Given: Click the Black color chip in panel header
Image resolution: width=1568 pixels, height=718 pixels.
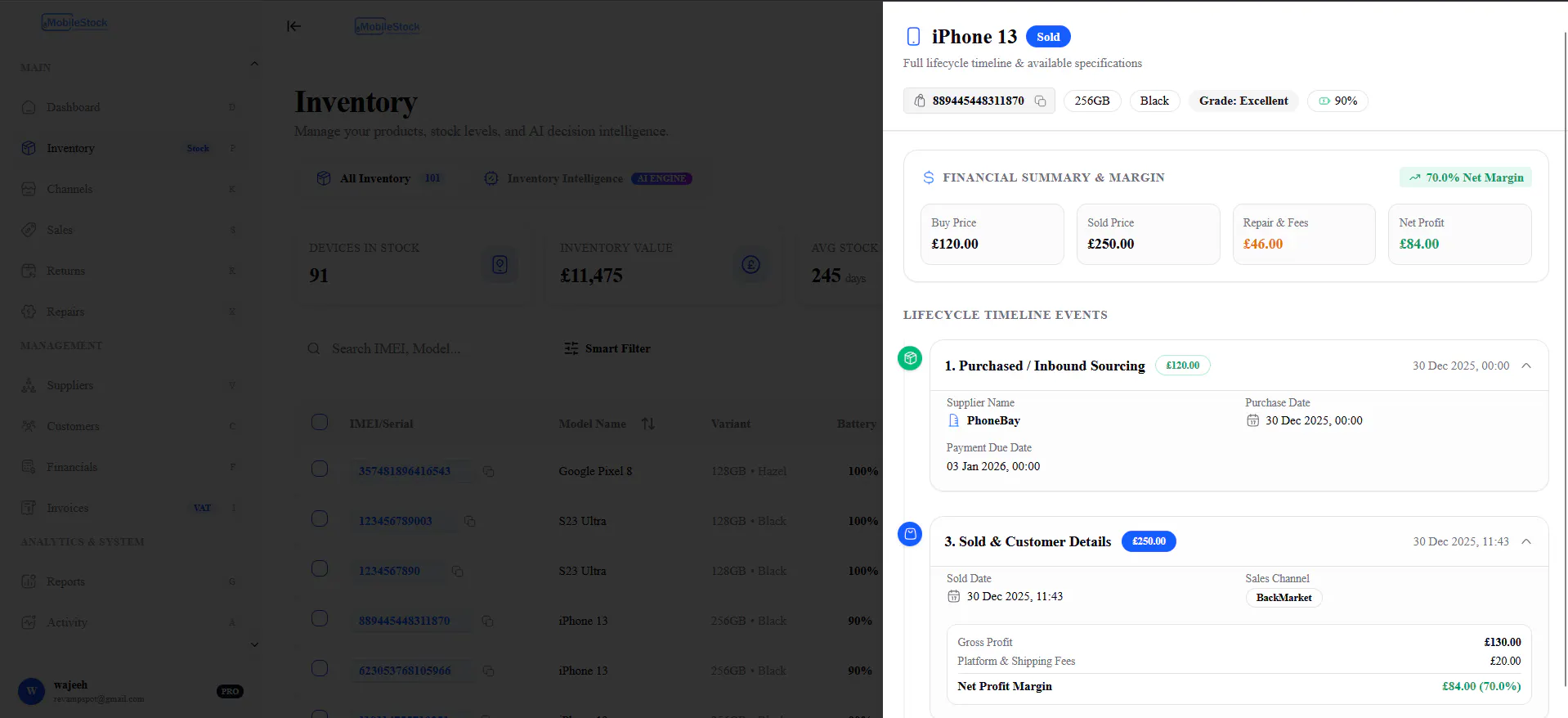Looking at the screenshot, I should pyautogui.click(x=1154, y=101).
